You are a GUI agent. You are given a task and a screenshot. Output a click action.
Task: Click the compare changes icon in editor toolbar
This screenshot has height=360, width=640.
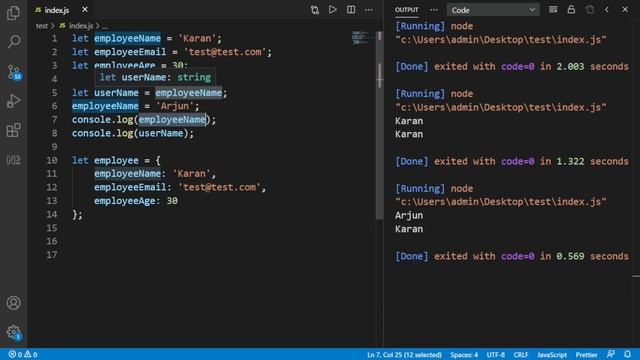(314, 10)
